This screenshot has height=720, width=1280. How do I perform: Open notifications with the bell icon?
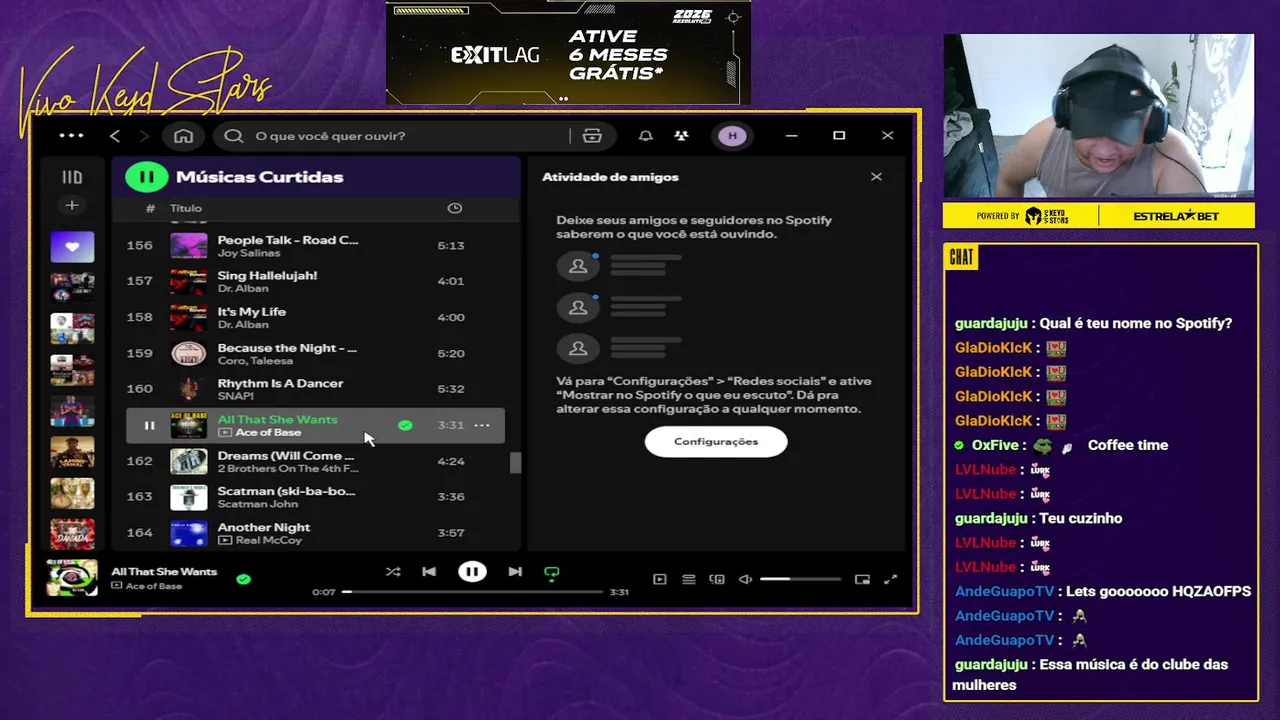click(646, 136)
